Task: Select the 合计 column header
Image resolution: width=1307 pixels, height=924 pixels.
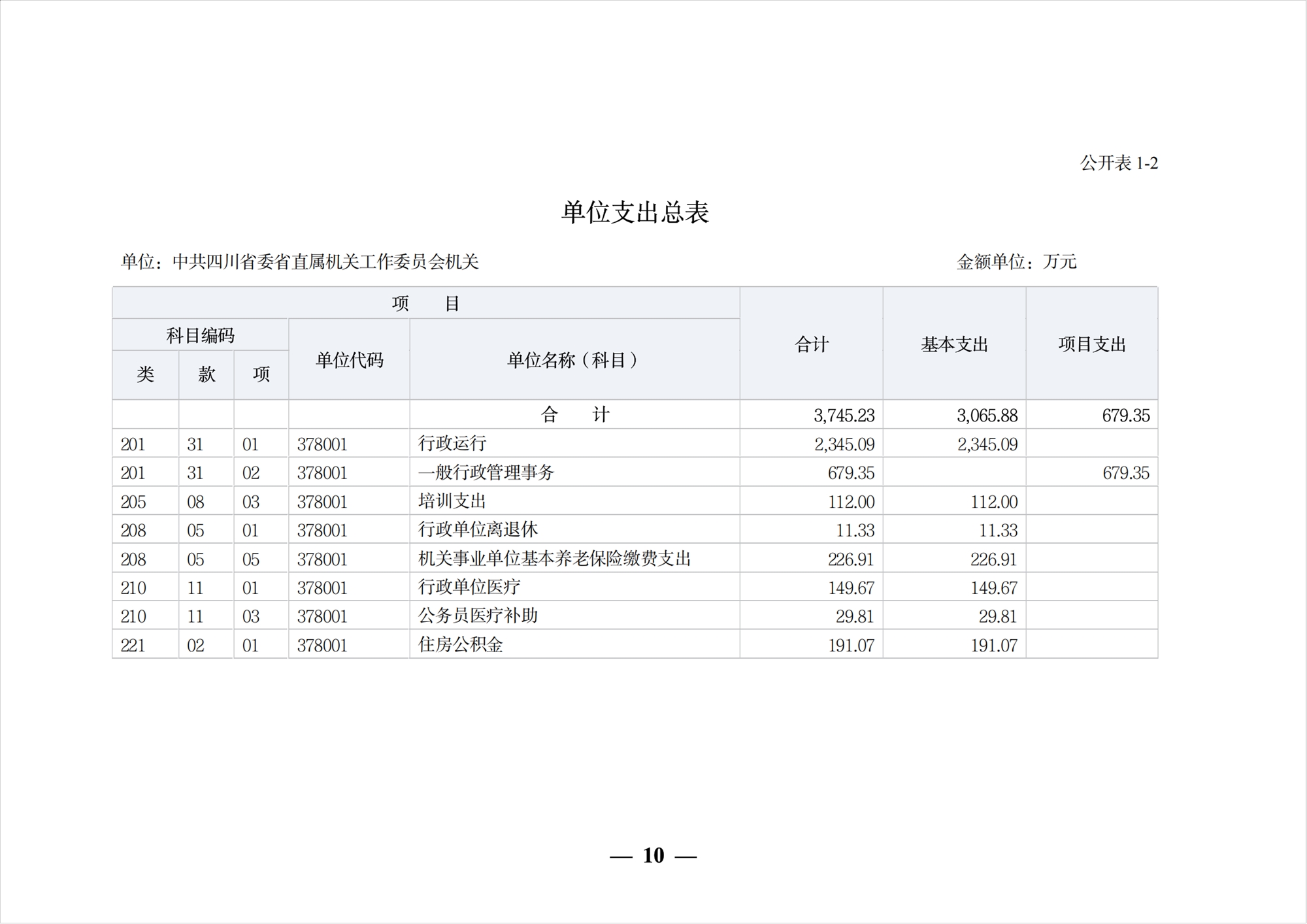Action: click(x=811, y=344)
